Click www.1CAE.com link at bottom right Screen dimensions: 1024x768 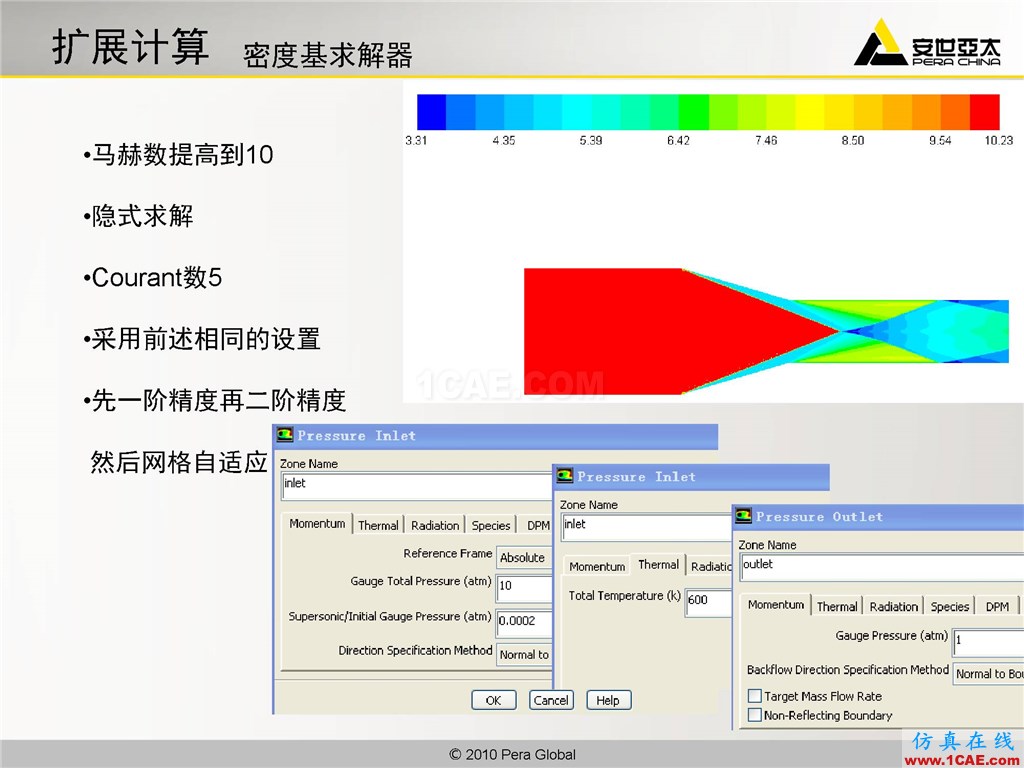click(963, 761)
